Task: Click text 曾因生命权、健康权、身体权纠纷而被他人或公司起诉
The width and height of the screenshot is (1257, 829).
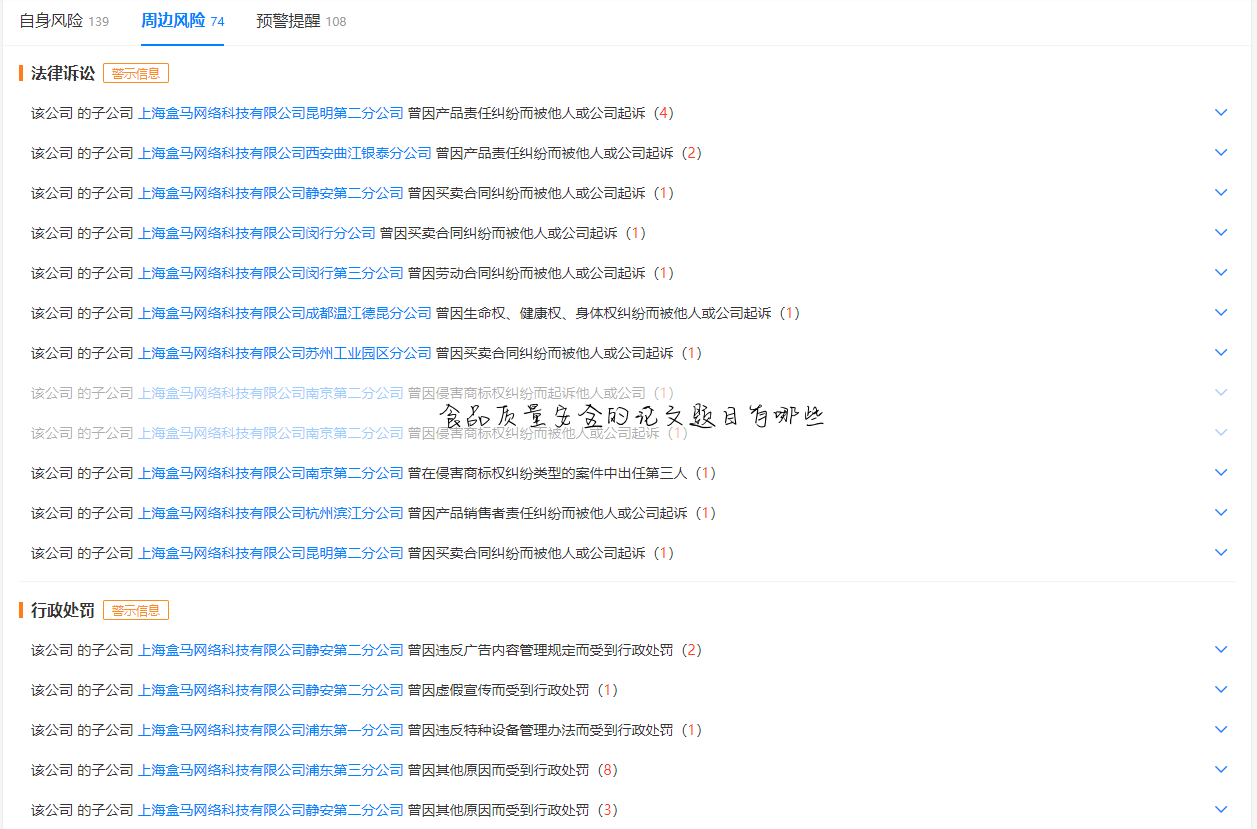Action: point(604,313)
